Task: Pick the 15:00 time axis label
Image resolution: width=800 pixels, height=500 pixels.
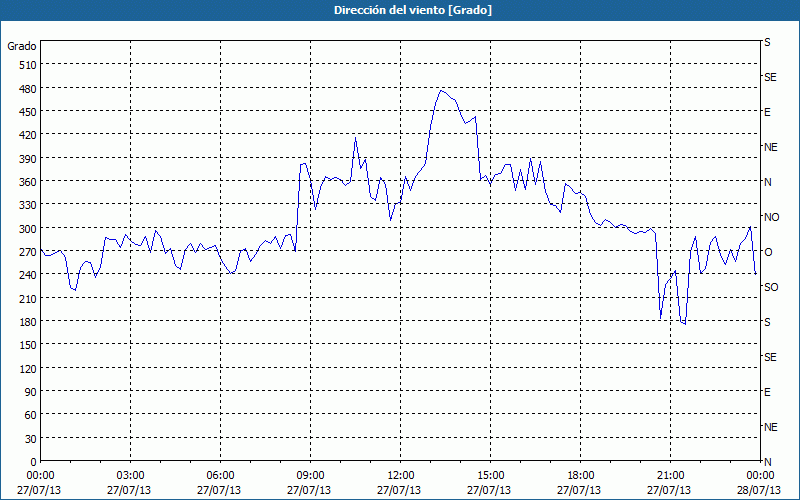Action: [x=490, y=476]
